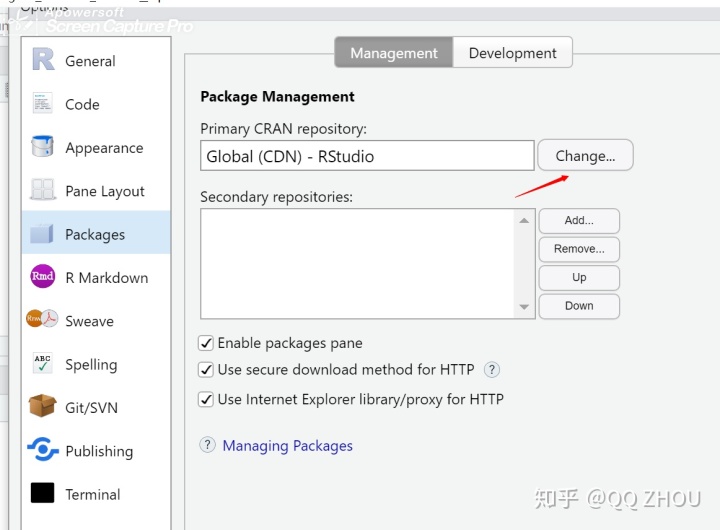Open R Markdown via Rmd icon
The width and height of the screenshot is (720, 530).
42,276
